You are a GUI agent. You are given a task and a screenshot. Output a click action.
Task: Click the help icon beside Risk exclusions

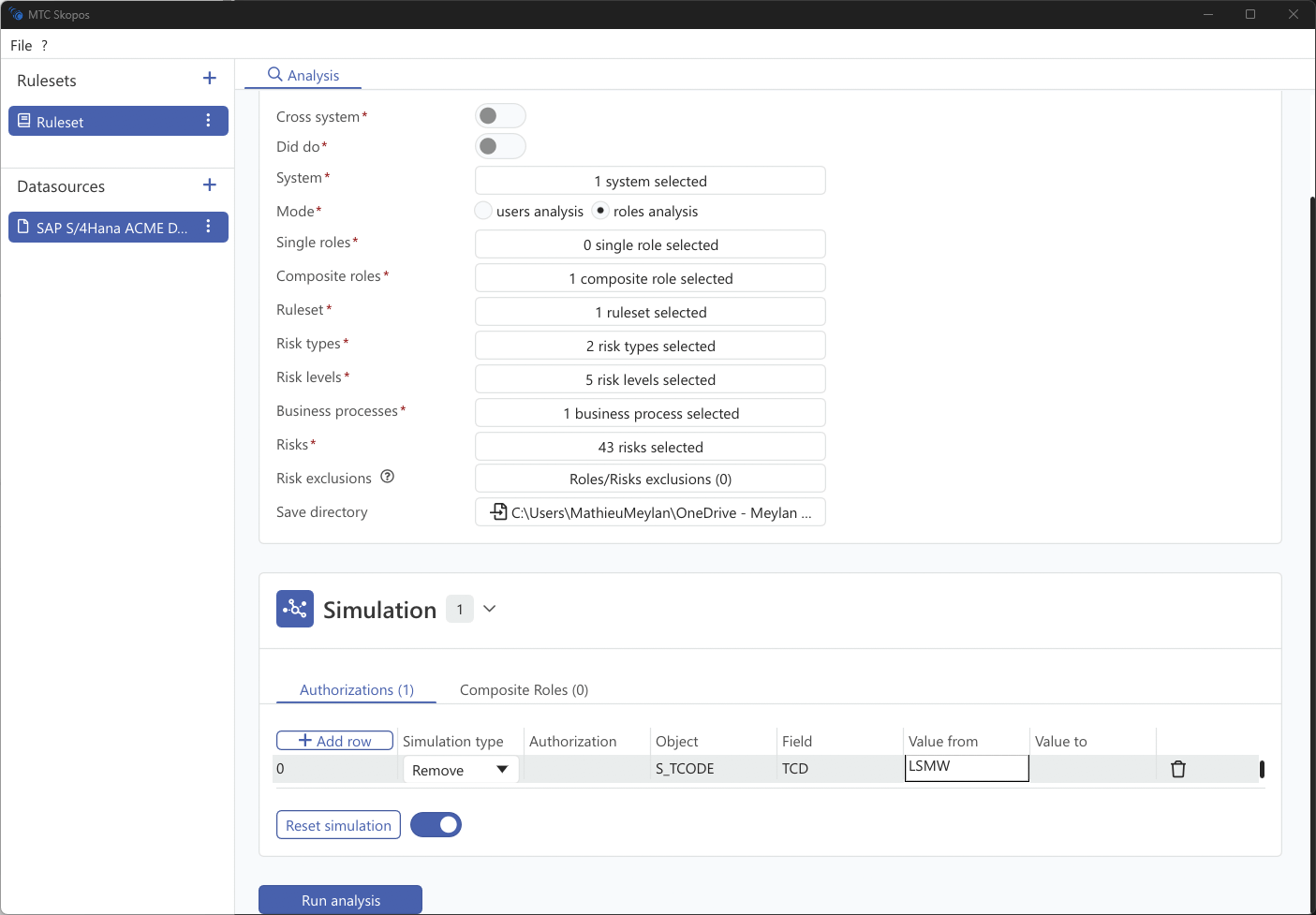point(388,477)
